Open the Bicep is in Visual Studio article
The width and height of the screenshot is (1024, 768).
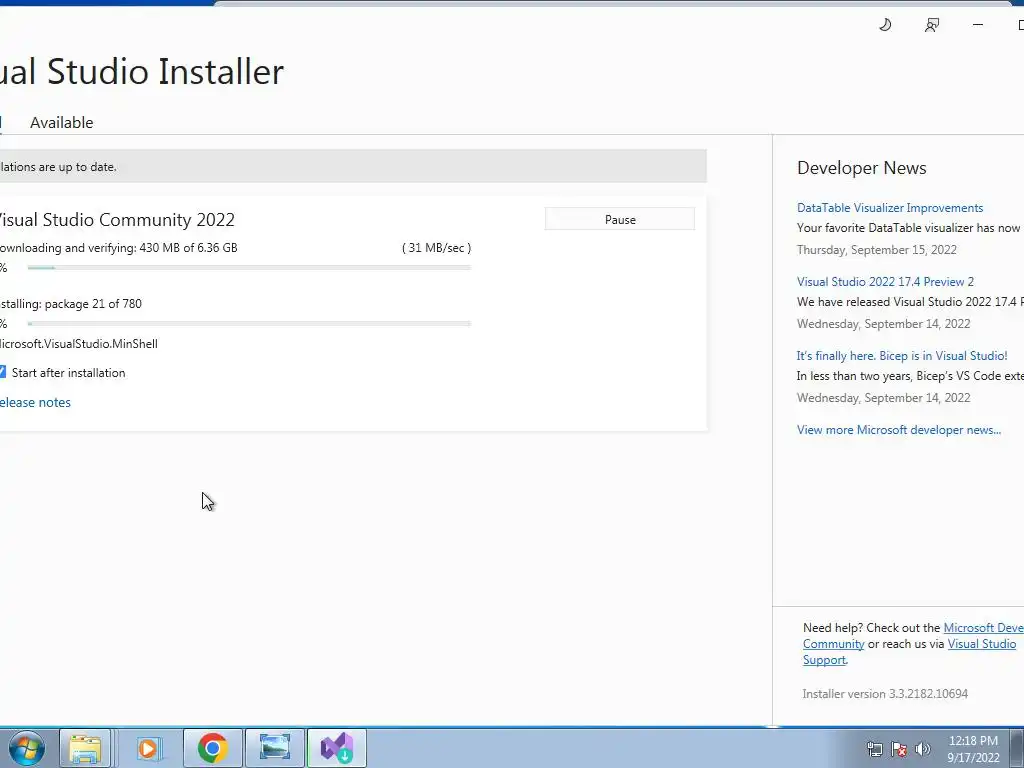point(902,356)
